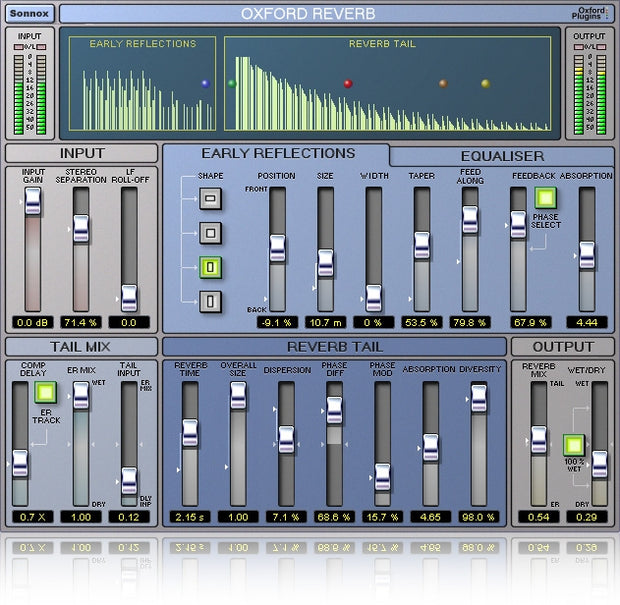Viewport: 620px width, 605px height.
Task: Toggle the ER Track button
Action: (x=45, y=392)
